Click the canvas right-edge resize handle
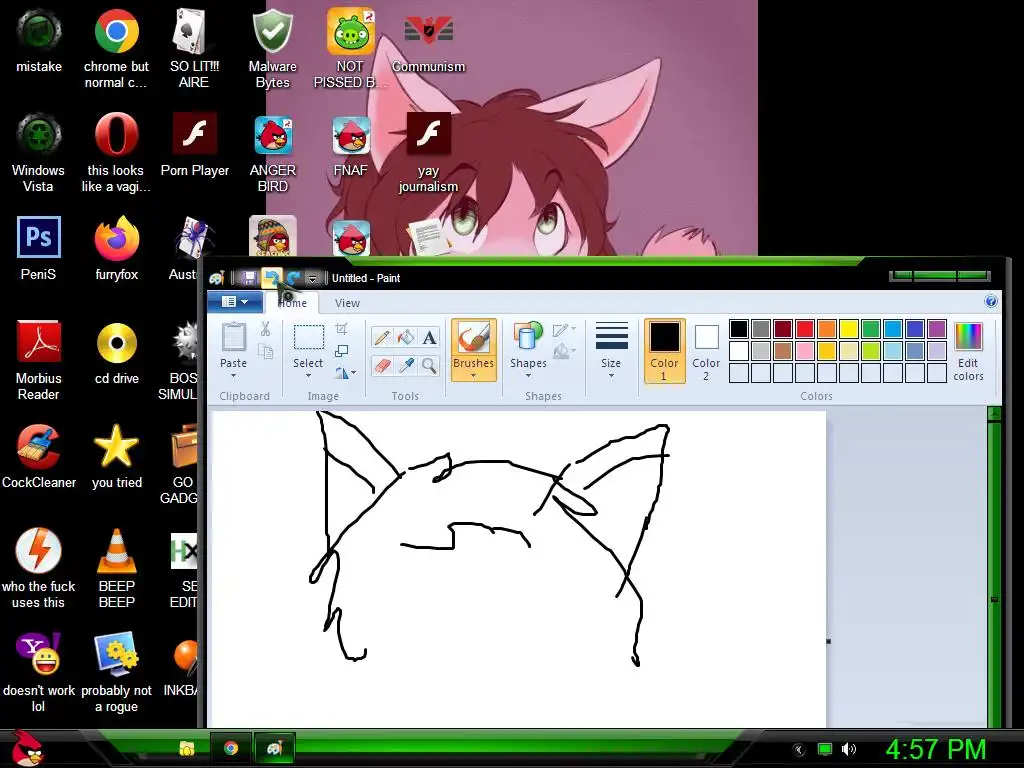Viewport: 1024px width, 768px height. point(829,641)
